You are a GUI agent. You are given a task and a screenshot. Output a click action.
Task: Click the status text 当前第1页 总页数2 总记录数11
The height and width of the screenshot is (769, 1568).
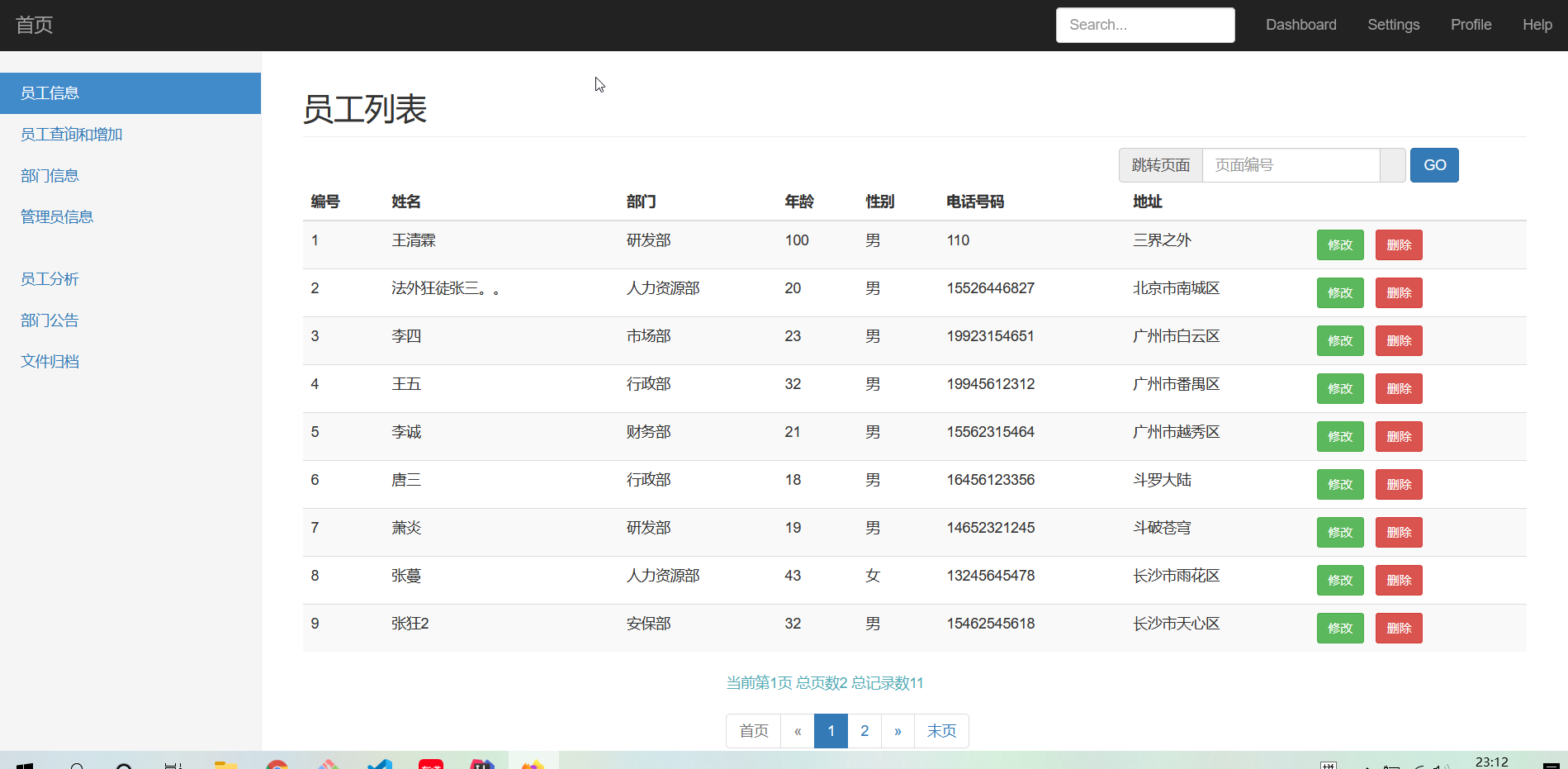[x=825, y=683]
